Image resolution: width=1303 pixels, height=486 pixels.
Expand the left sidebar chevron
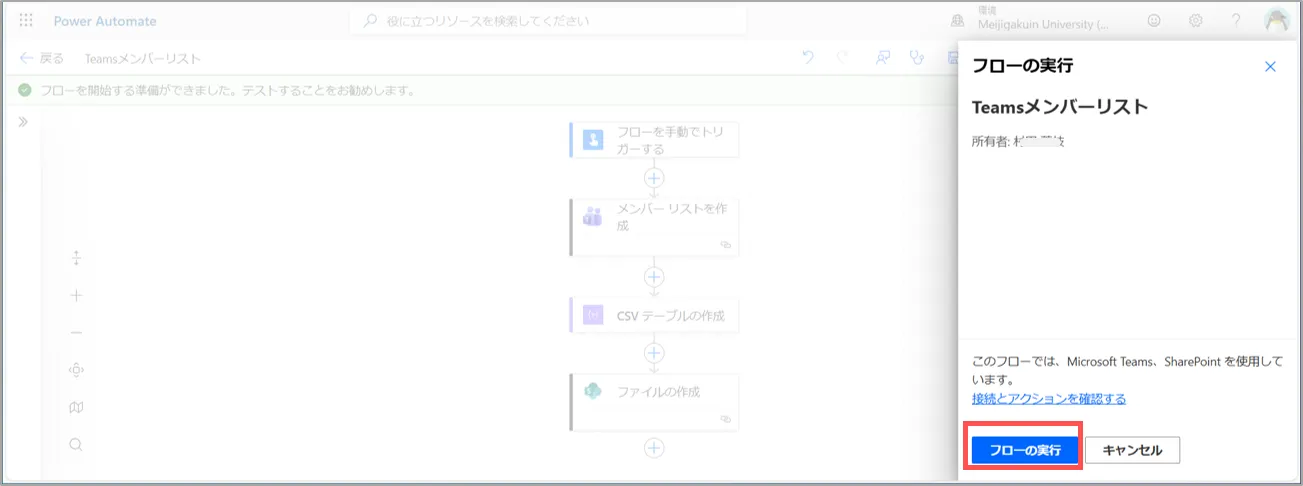point(22,122)
